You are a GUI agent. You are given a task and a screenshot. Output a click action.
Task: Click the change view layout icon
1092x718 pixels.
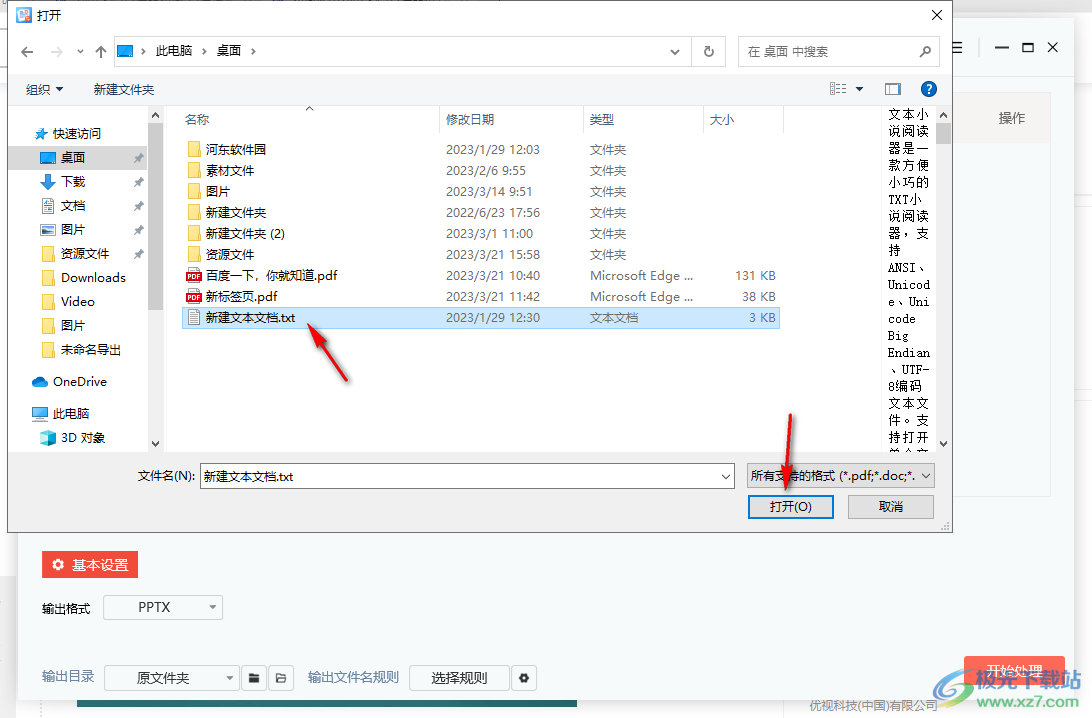click(x=838, y=89)
